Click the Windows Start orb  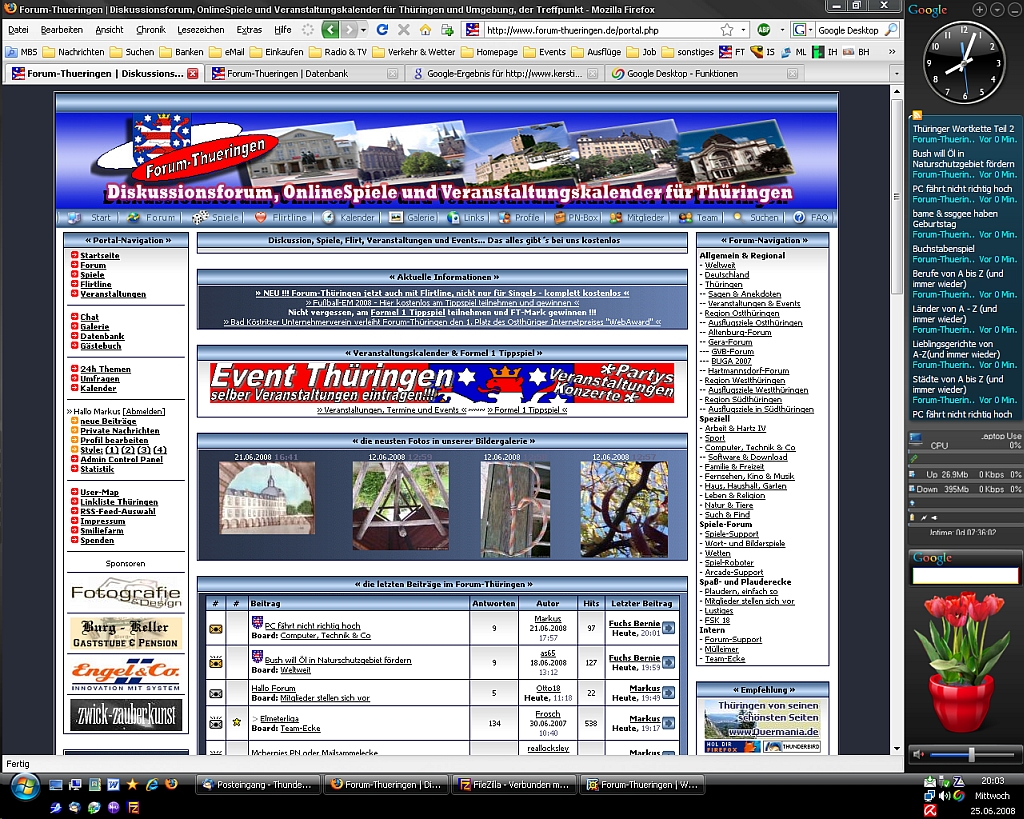pos(25,787)
